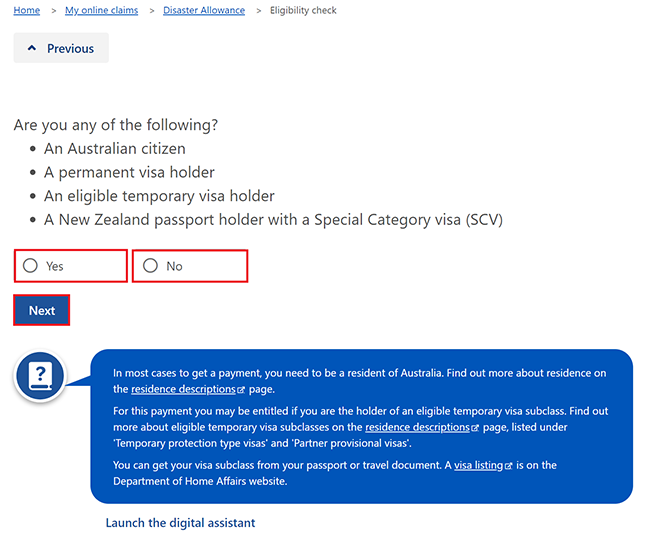Screen dimensions: 650x541
Task: Choose the Yes option label
Action: click(x=55, y=266)
